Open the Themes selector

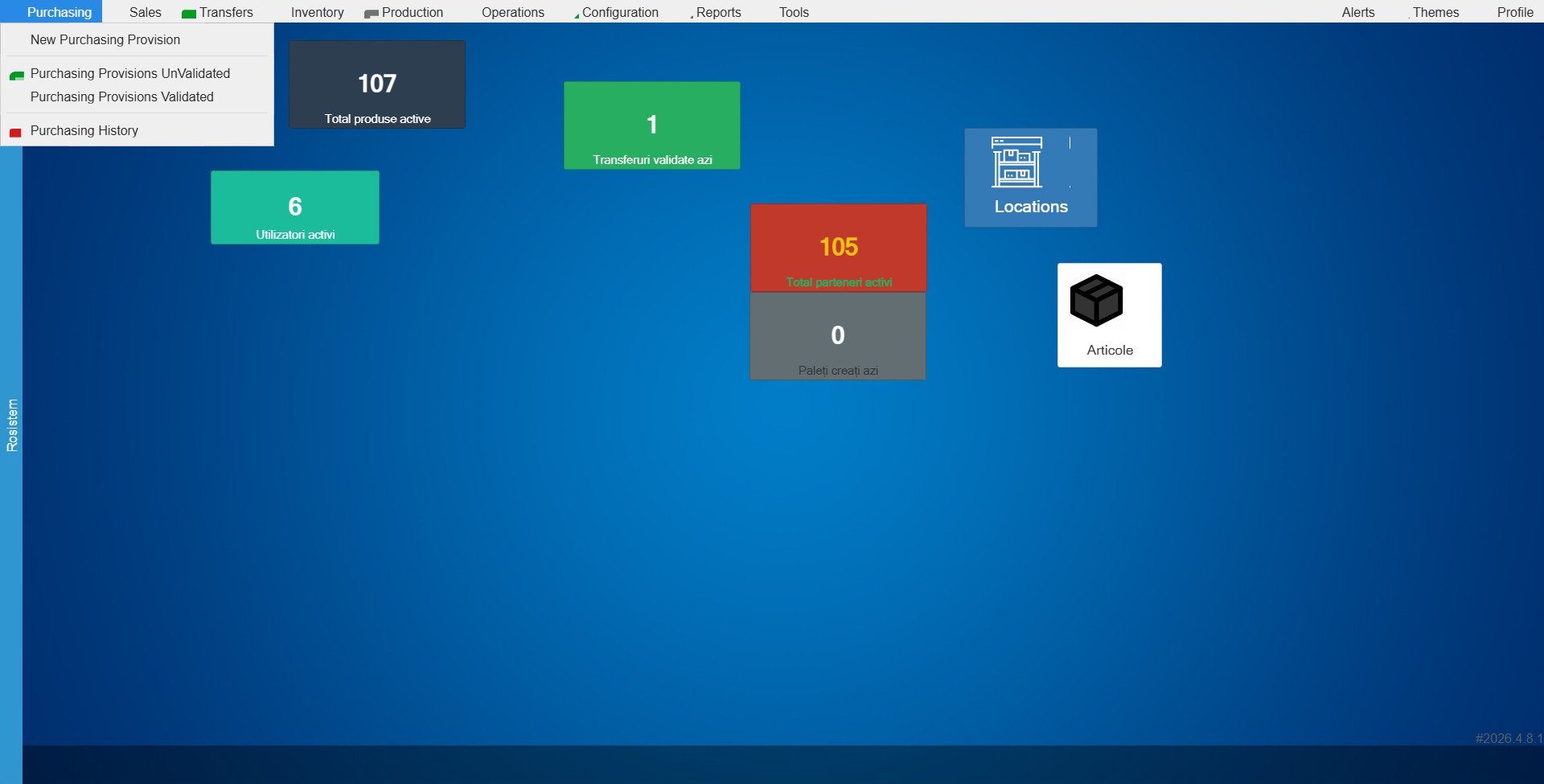[1435, 12]
